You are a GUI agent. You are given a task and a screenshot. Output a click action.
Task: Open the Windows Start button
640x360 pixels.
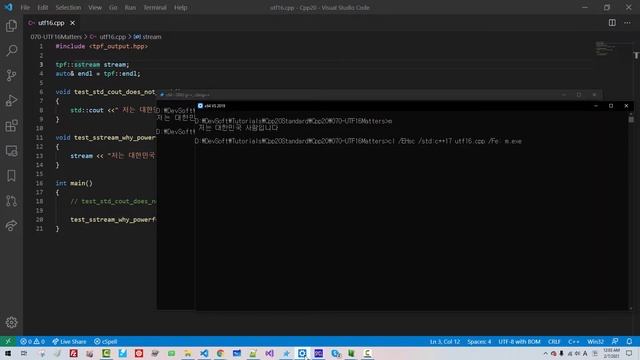pos(8,353)
